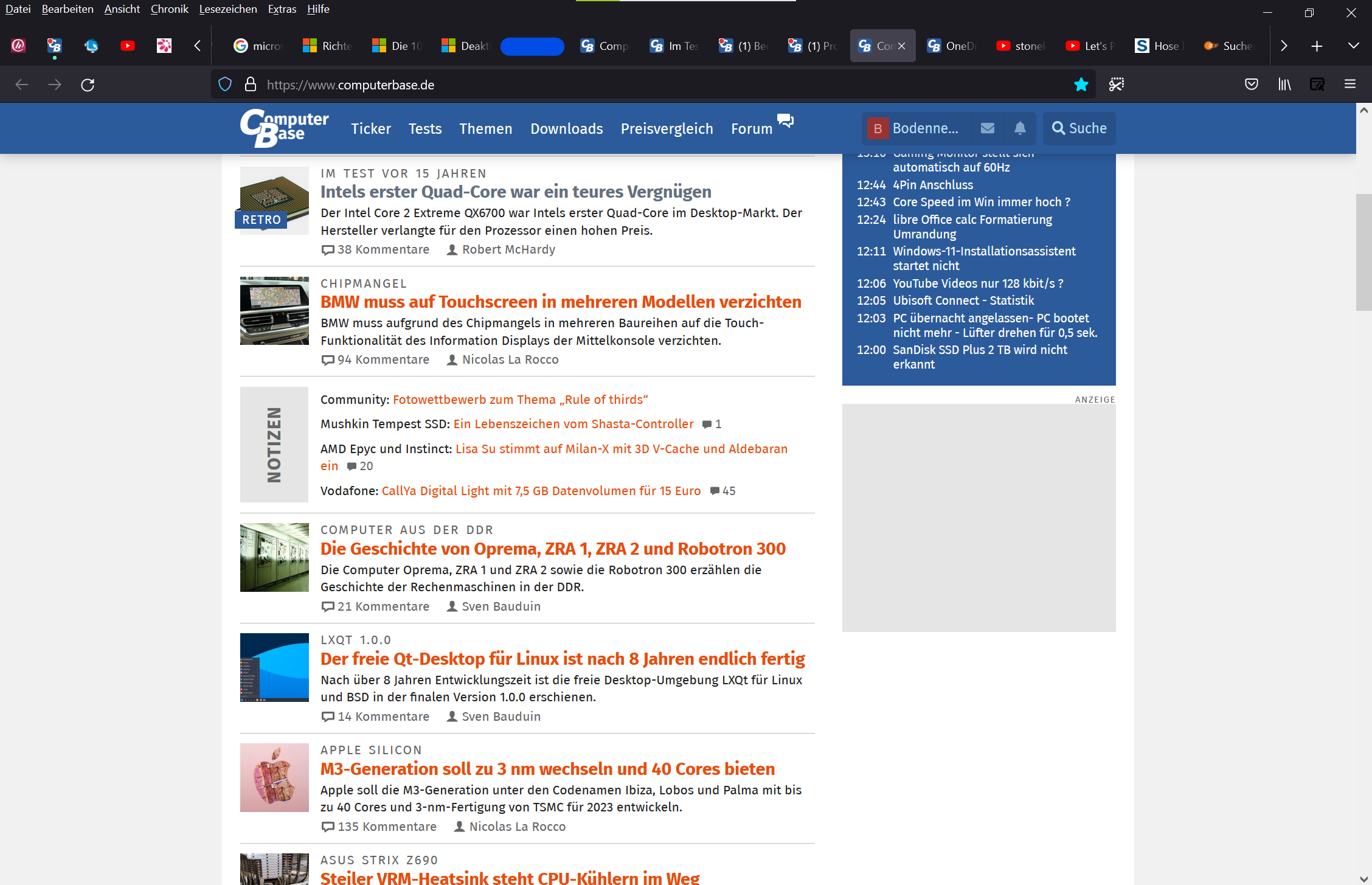This screenshot has height=885, width=1372.
Task: Open the library bookshelf icon
Action: [x=1284, y=85]
